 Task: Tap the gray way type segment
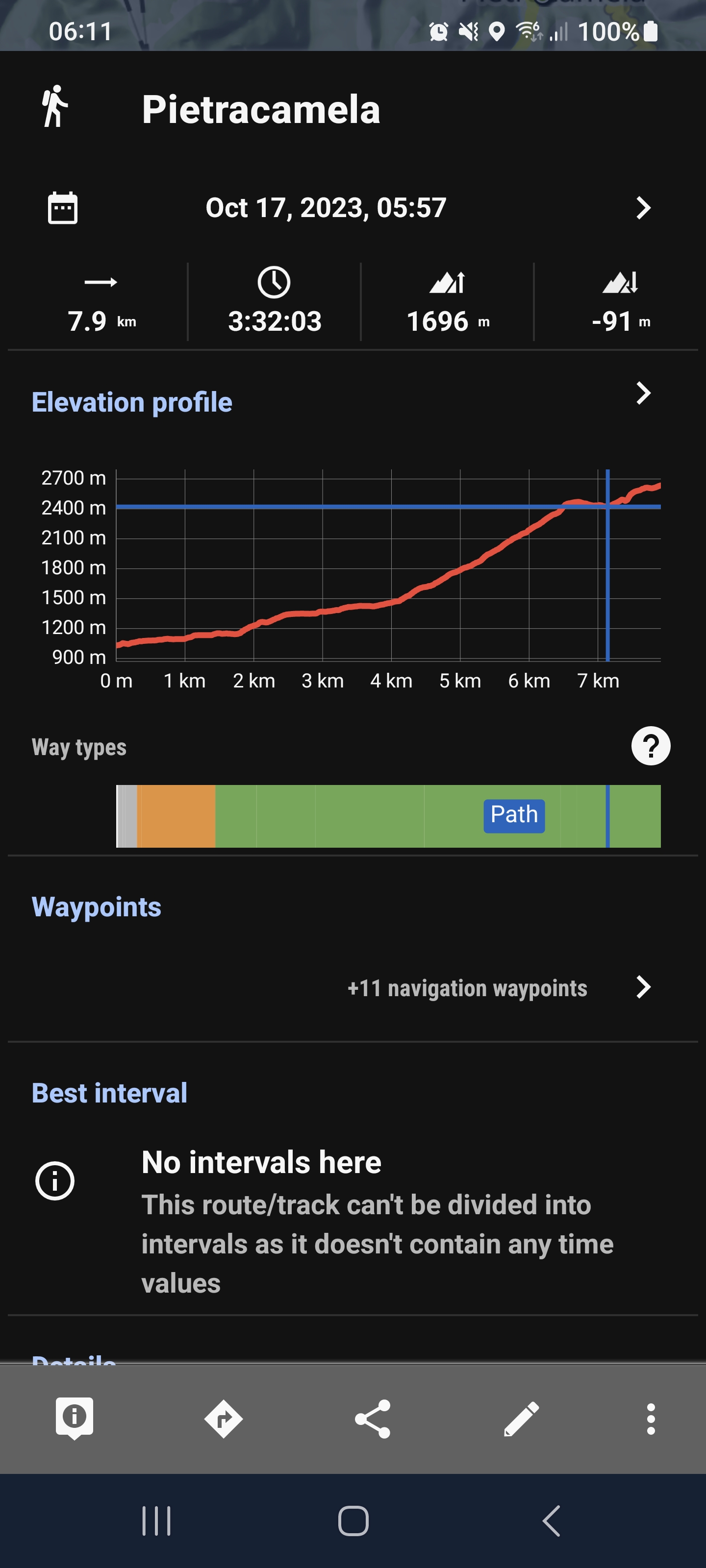[x=127, y=816]
